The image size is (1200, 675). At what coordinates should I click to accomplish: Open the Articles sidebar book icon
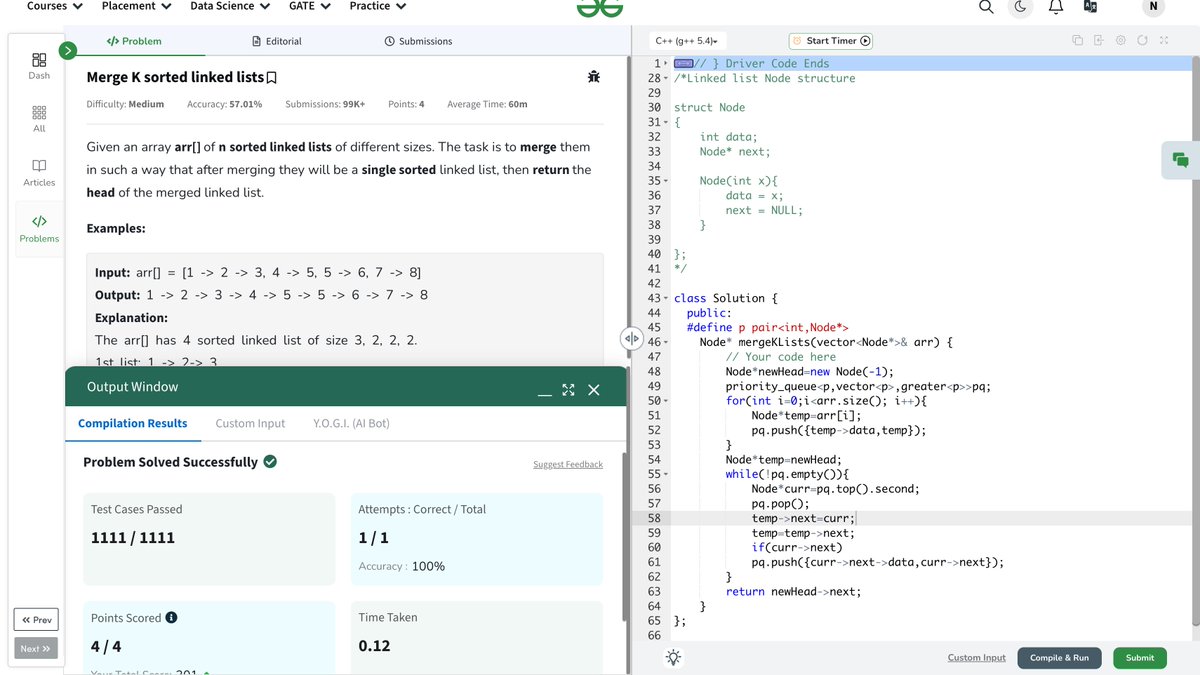(39, 172)
